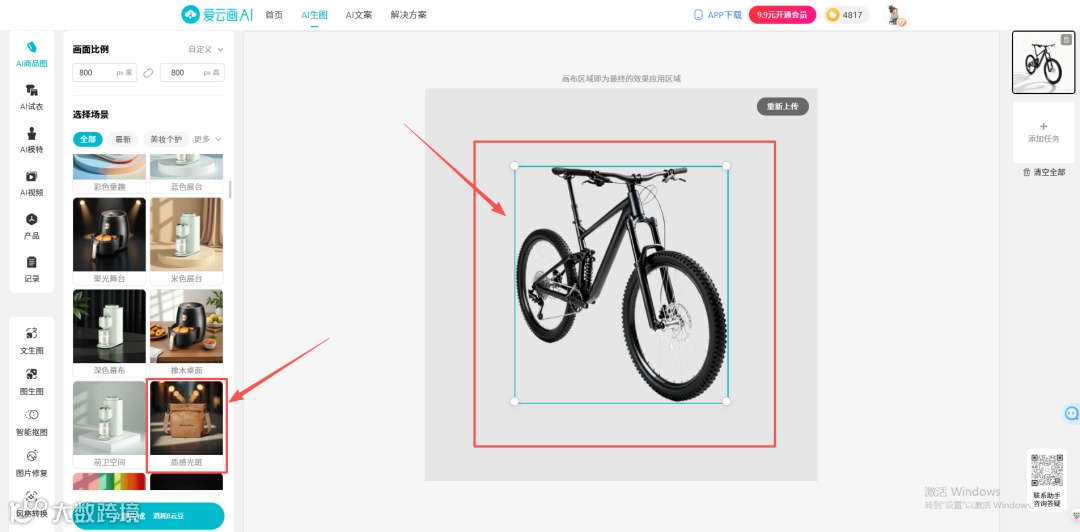Click 清空全部 to clear tasks

pos(1043,172)
